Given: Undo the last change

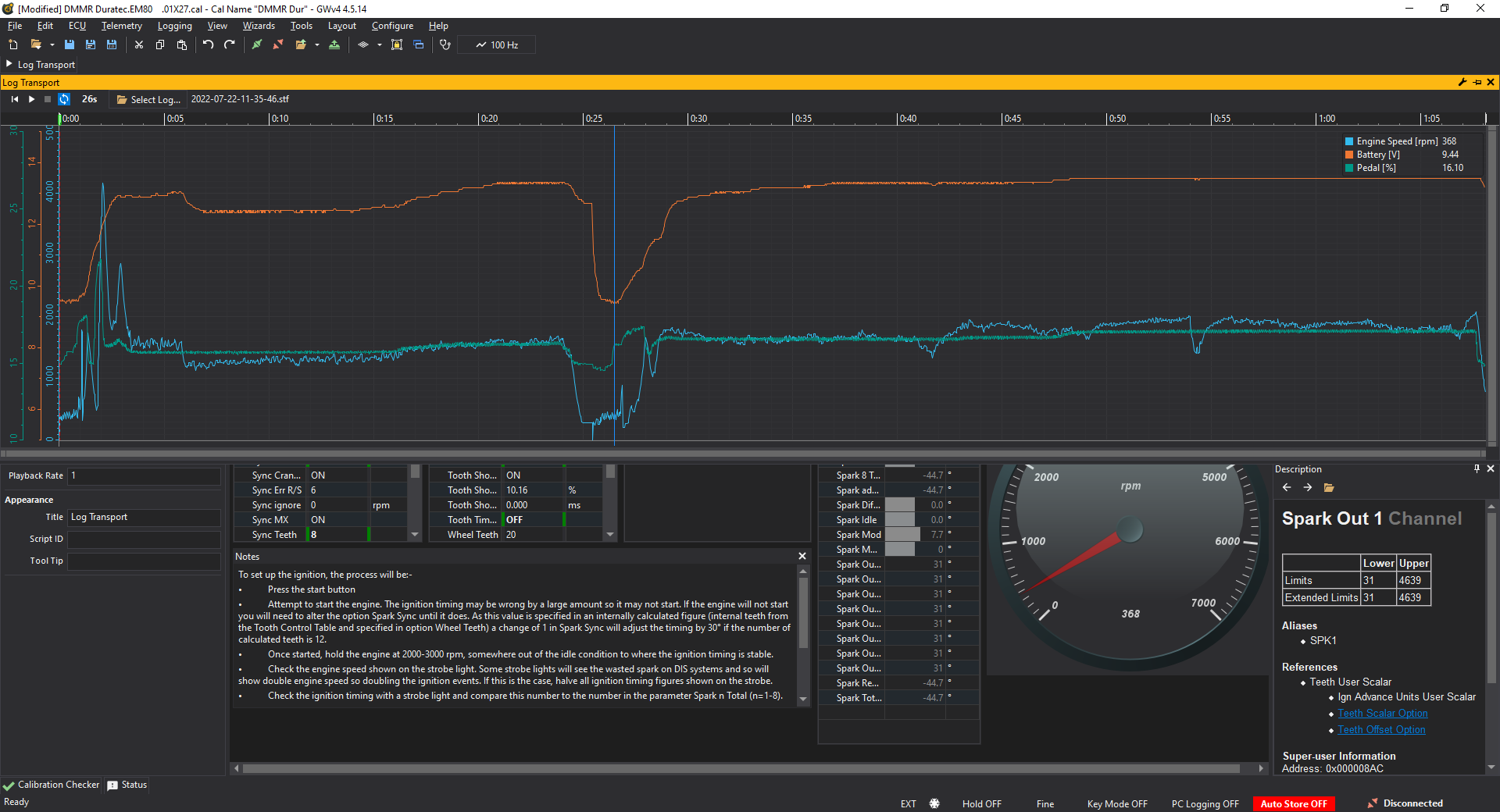Looking at the screenshot, I should click(208, 45).
